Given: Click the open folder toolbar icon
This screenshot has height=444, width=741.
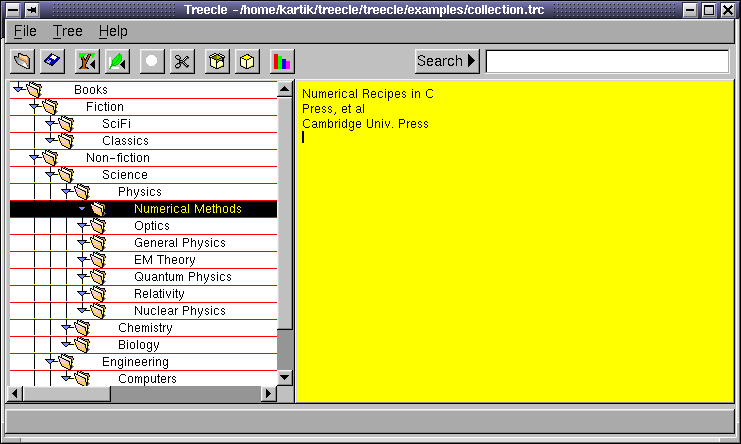Looking at the screenshot, I should point(22,61).
